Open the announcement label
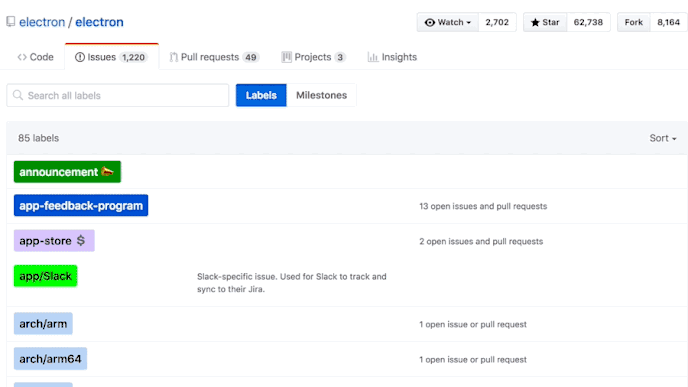This screenshot has width=688, height=387. click(x=67, y=172)
